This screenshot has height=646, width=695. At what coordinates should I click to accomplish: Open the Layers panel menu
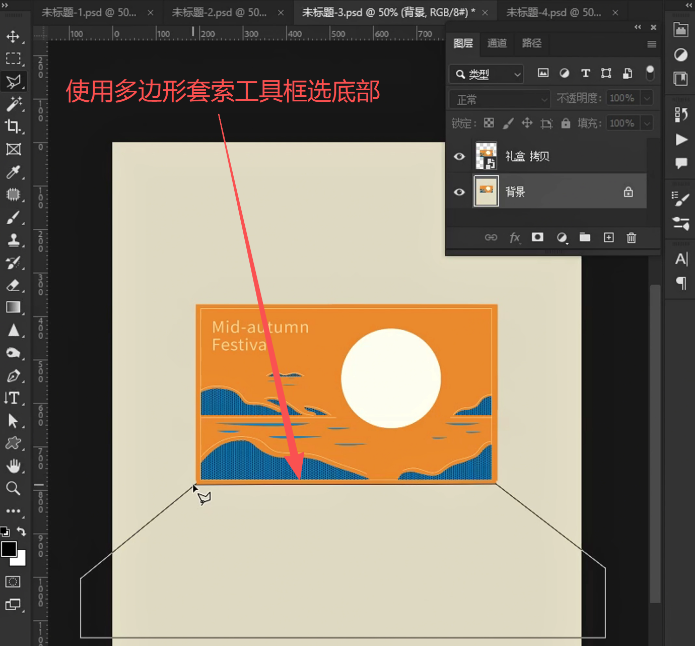[x=652, y=44]
